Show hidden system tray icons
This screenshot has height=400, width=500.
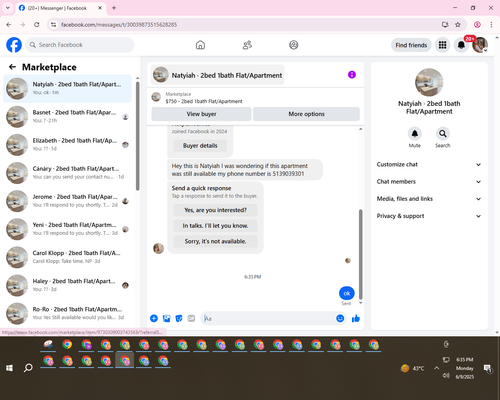click(436, 368)
